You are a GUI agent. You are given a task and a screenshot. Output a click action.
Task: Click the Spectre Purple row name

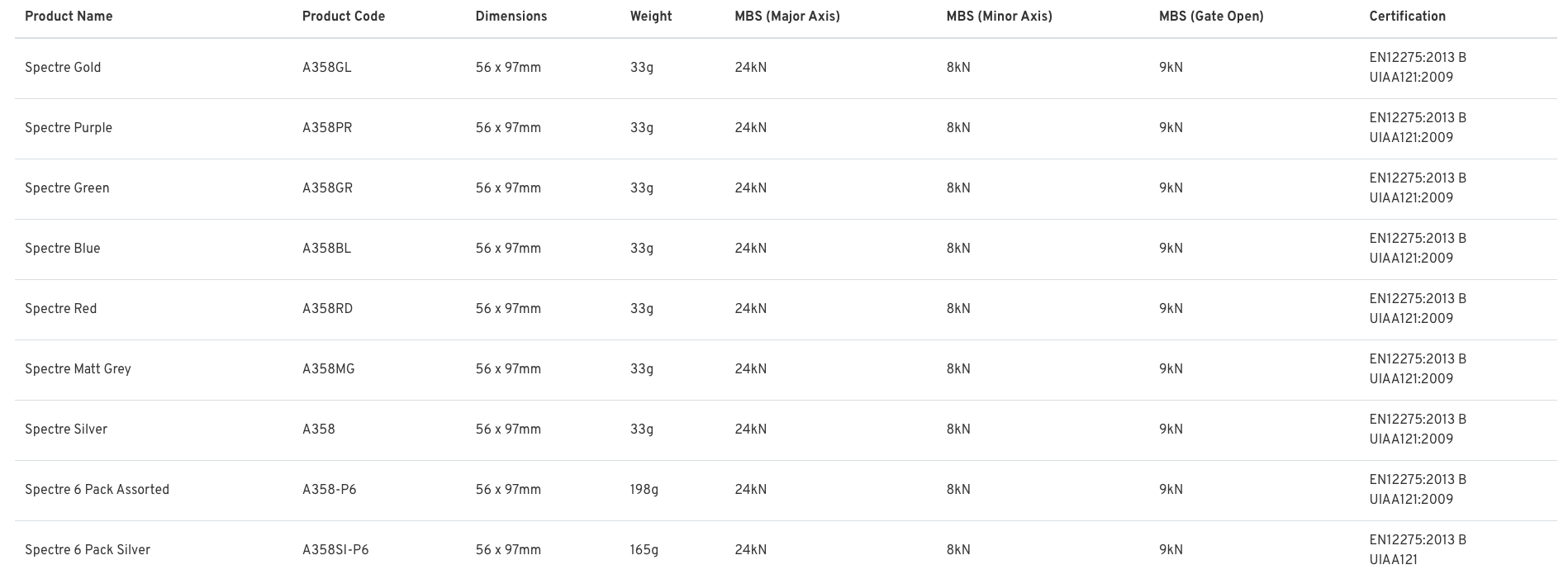click(x=69, y=128)
